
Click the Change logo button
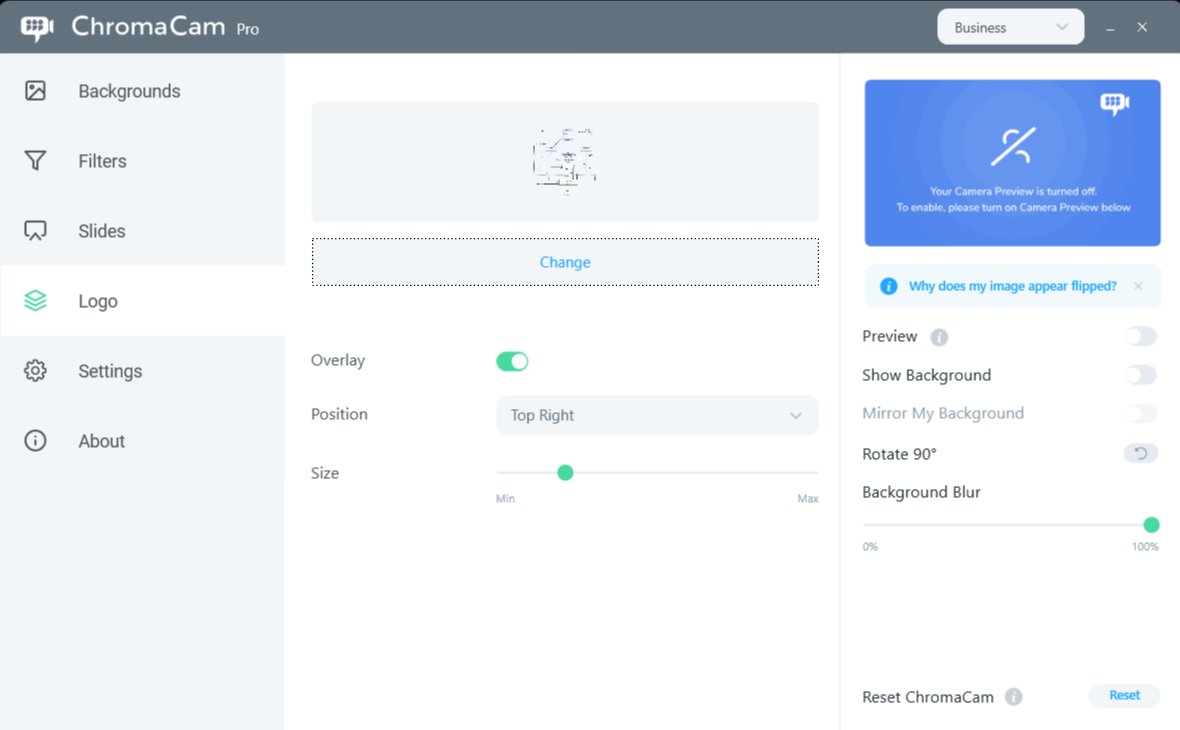(x=565, y=262)
